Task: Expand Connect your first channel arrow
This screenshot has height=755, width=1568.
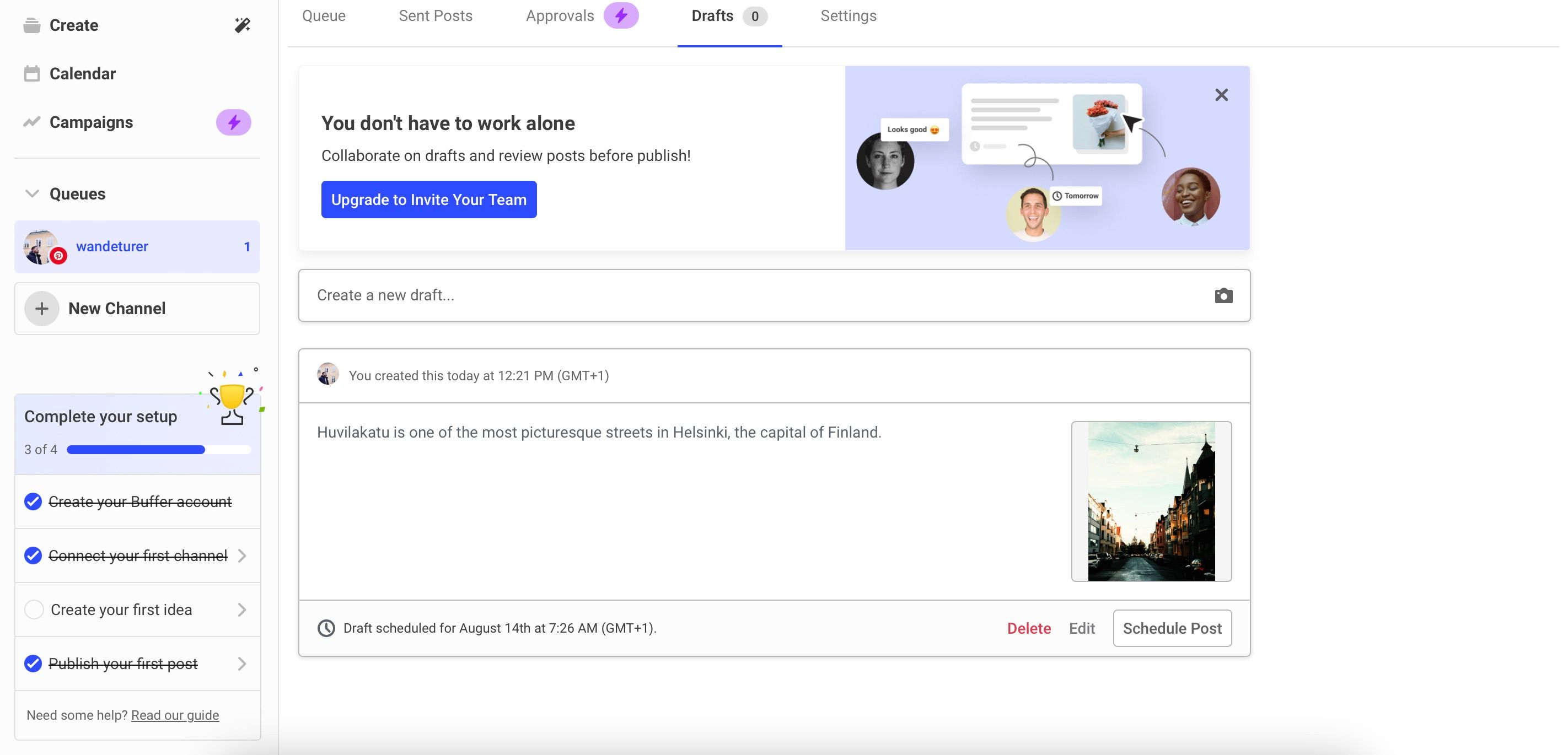Action: [x=242, y=556]
